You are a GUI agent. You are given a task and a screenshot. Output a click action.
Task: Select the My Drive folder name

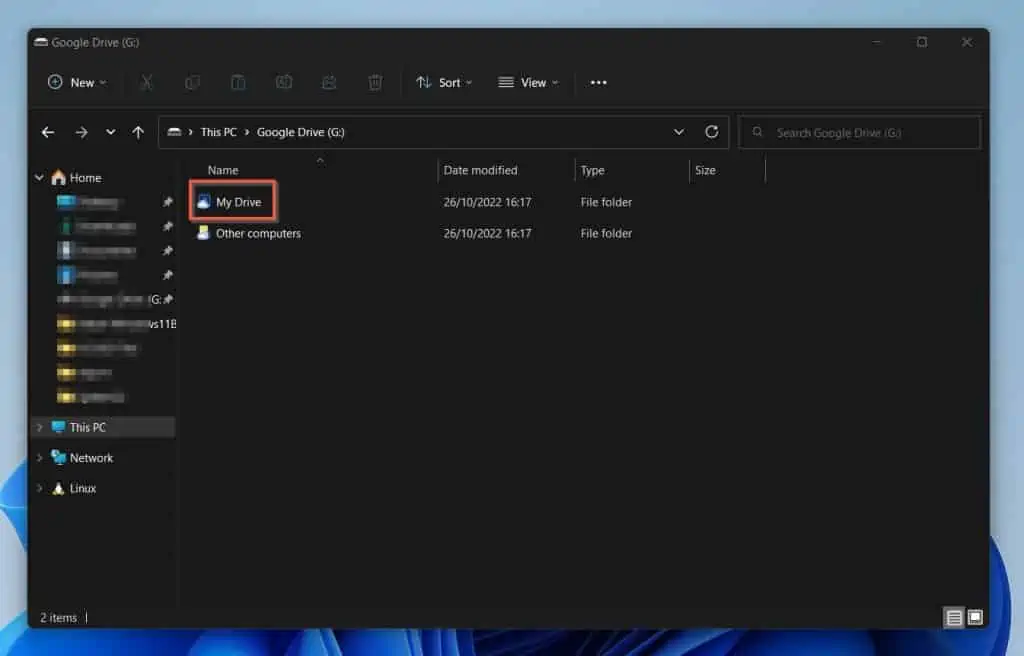tap(238, 202)
